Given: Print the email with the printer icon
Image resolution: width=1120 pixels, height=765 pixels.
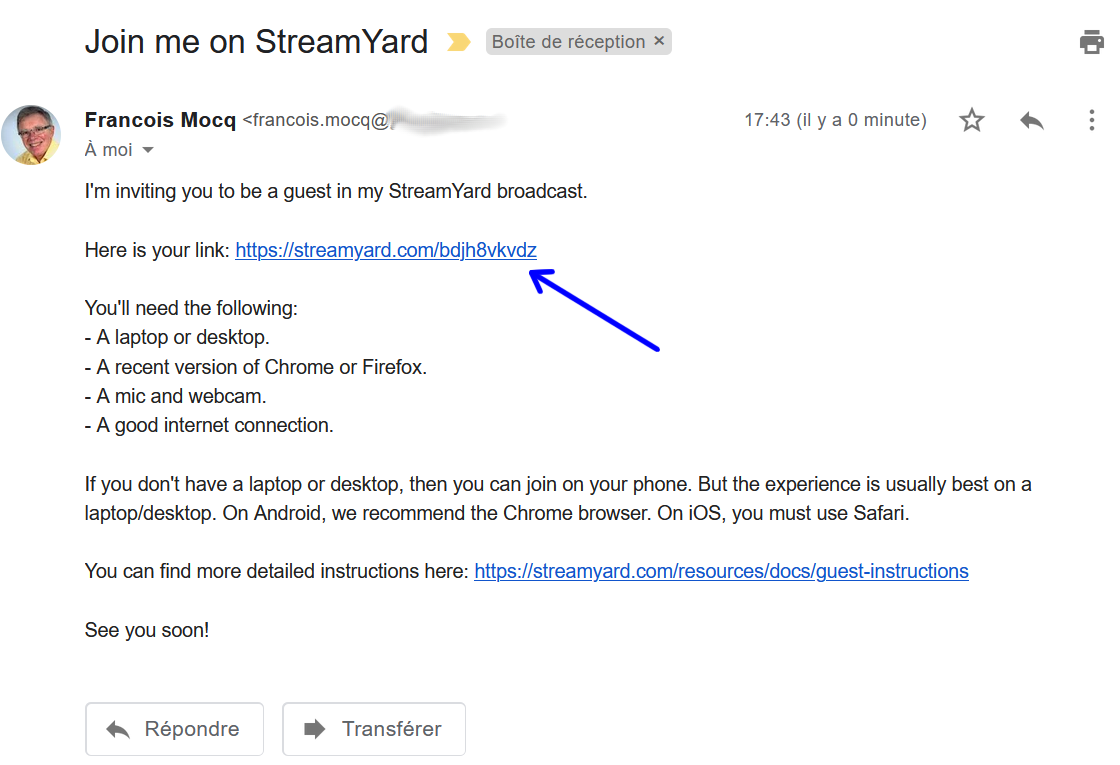Looking at the screenshot, I should coord(1091,42).
